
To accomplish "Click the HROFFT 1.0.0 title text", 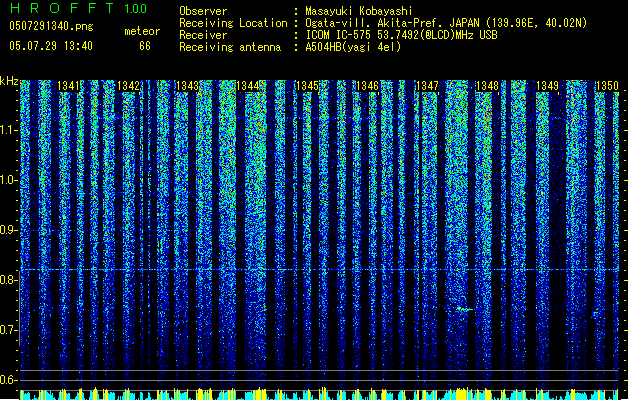I will click(x=78, y=8).
